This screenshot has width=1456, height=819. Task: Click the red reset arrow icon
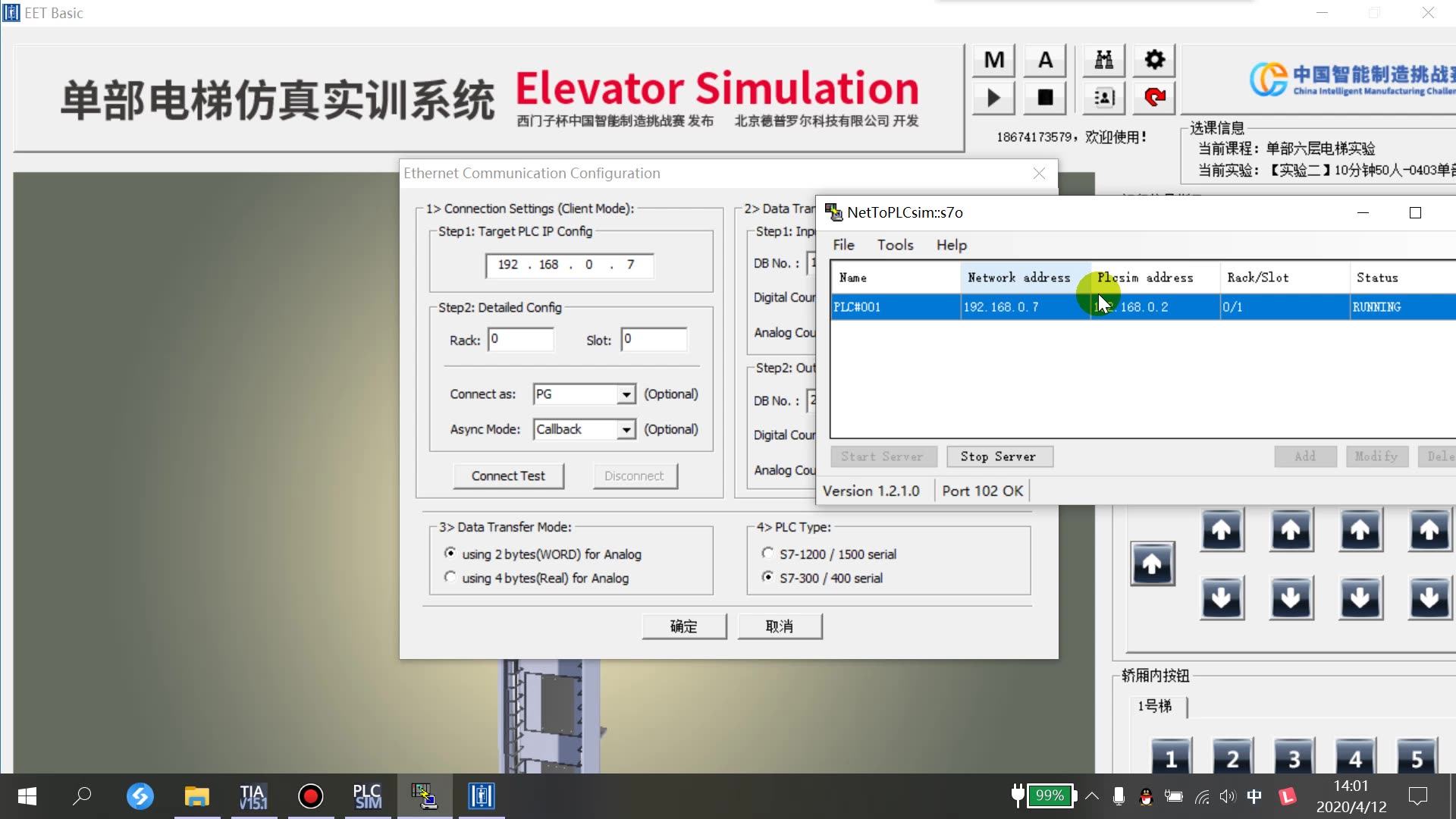(x=1153, y=98)
